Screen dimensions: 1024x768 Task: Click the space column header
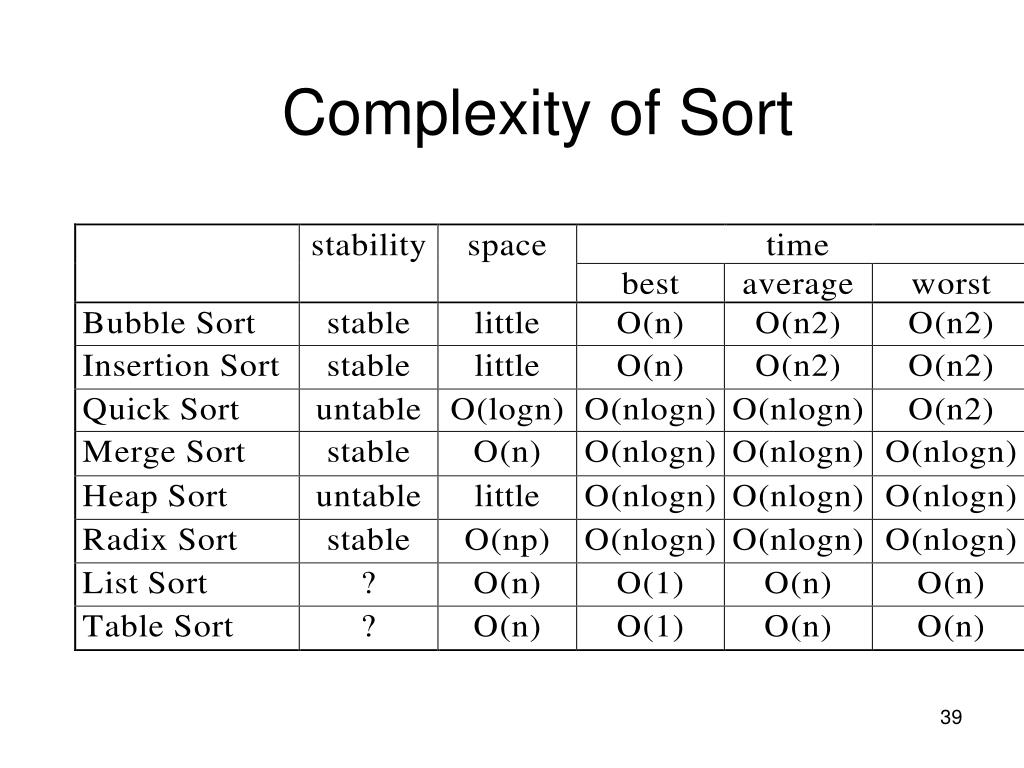(507, 248)
